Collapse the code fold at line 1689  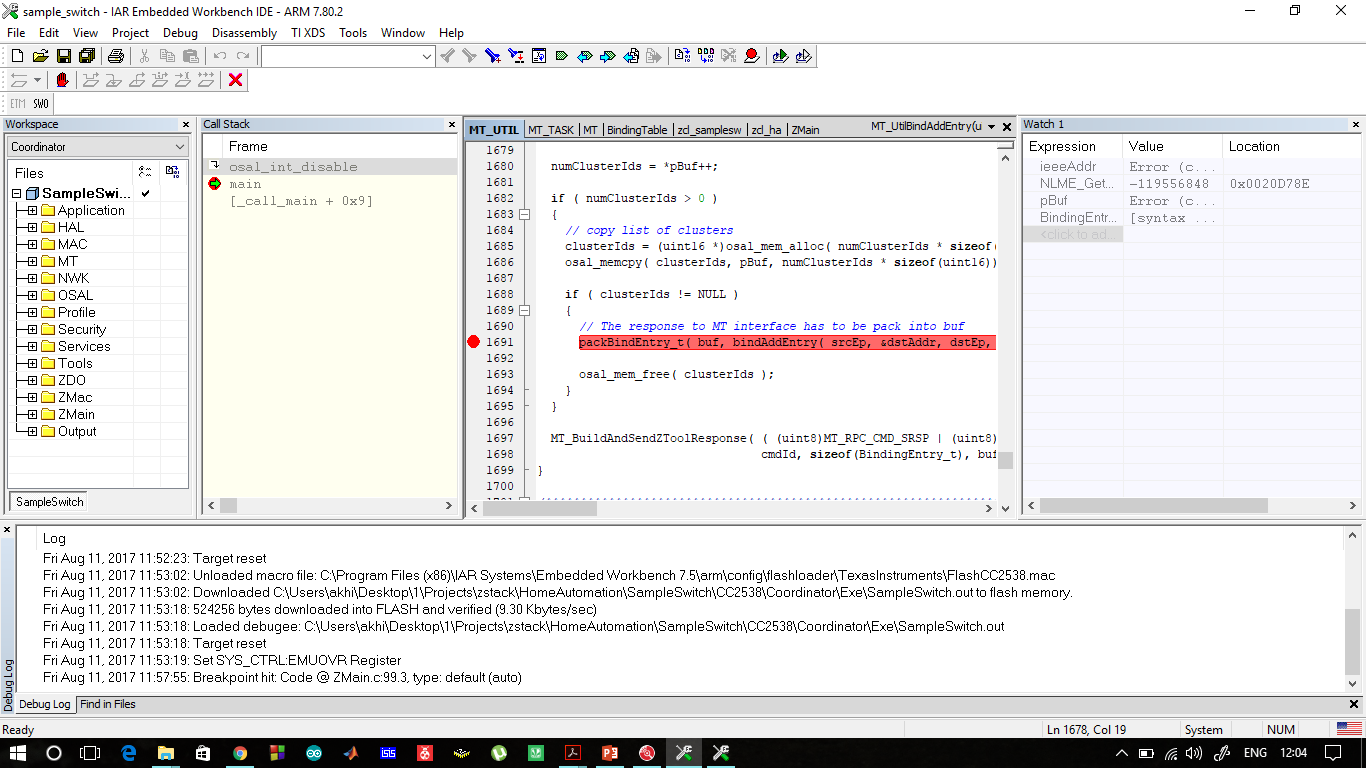[523, 310]
